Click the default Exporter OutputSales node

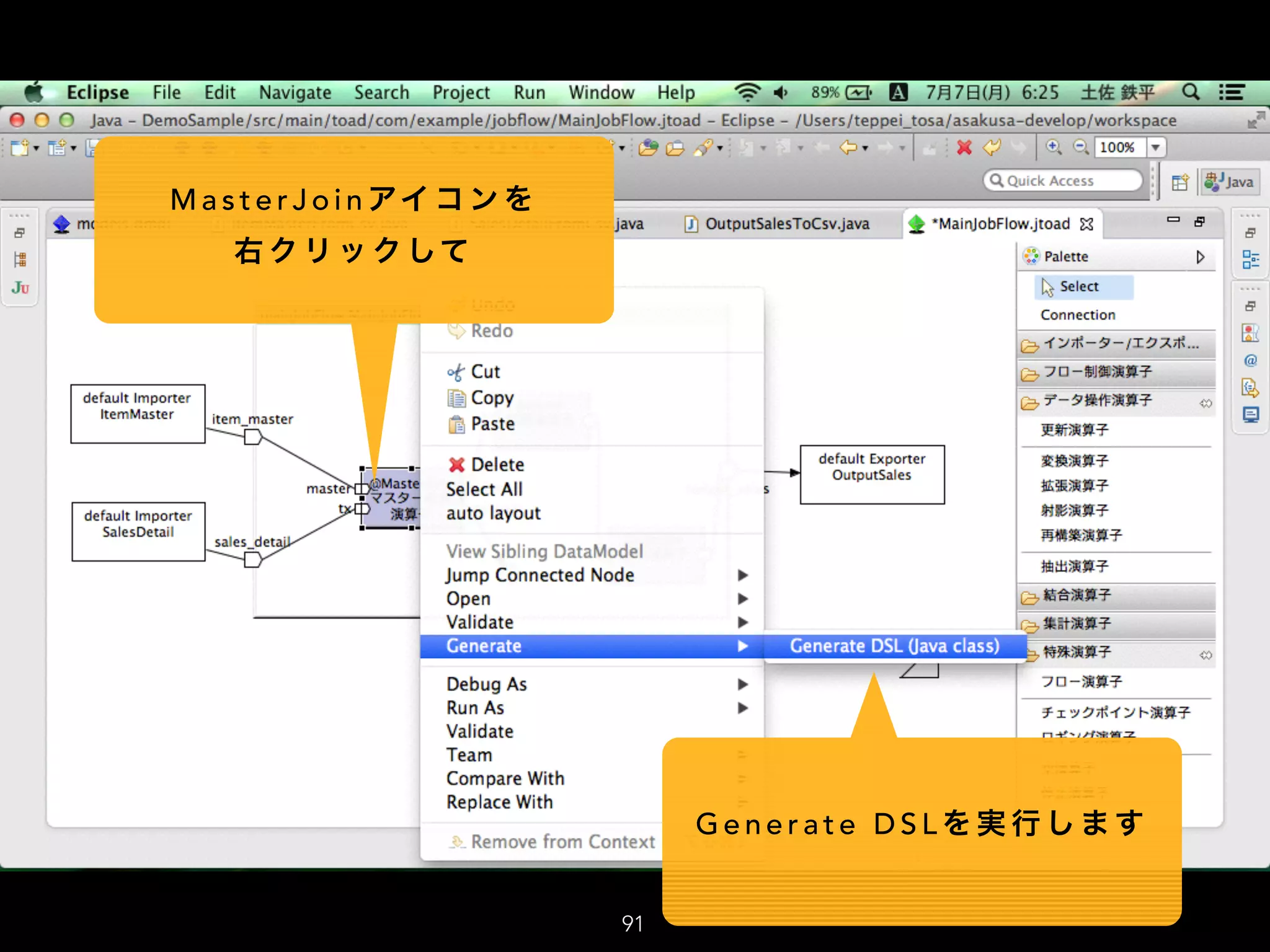[872, 474]
